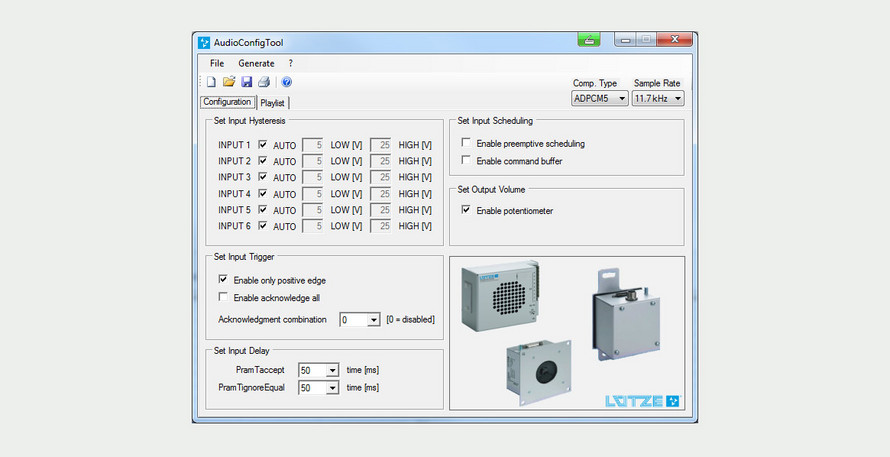Open the PramTaccept time dropdown
Viewport: 890px width, 457px height.
point(318,371)
